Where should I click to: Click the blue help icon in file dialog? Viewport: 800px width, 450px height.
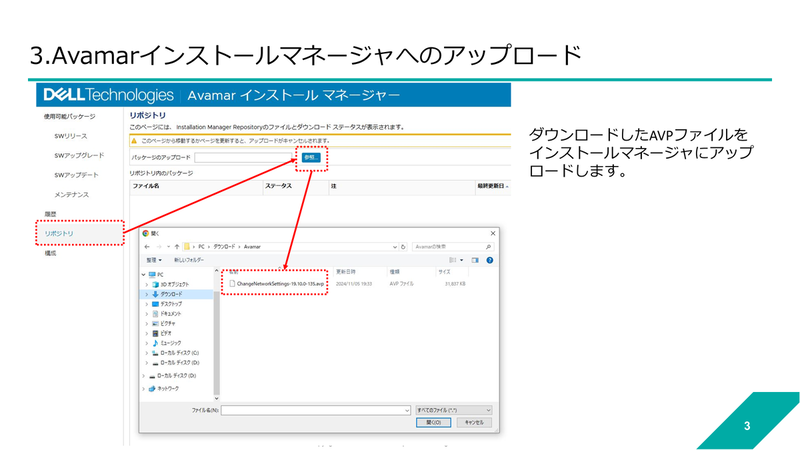point(490,260)
